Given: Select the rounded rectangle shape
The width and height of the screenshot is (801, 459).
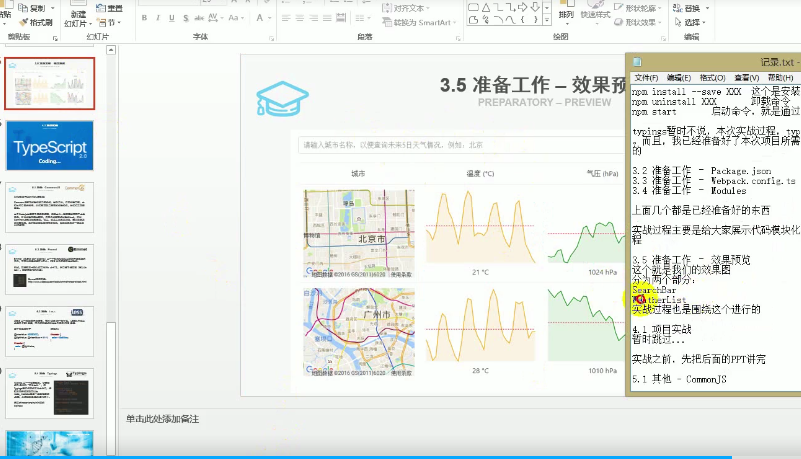Looking at the screenshot, I should point(474,7).
